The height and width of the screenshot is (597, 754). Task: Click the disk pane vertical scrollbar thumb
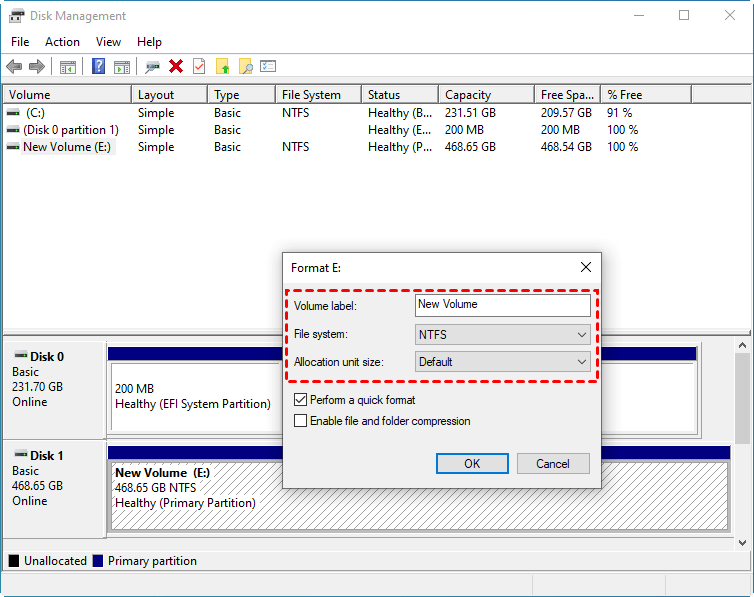point(742,398)
